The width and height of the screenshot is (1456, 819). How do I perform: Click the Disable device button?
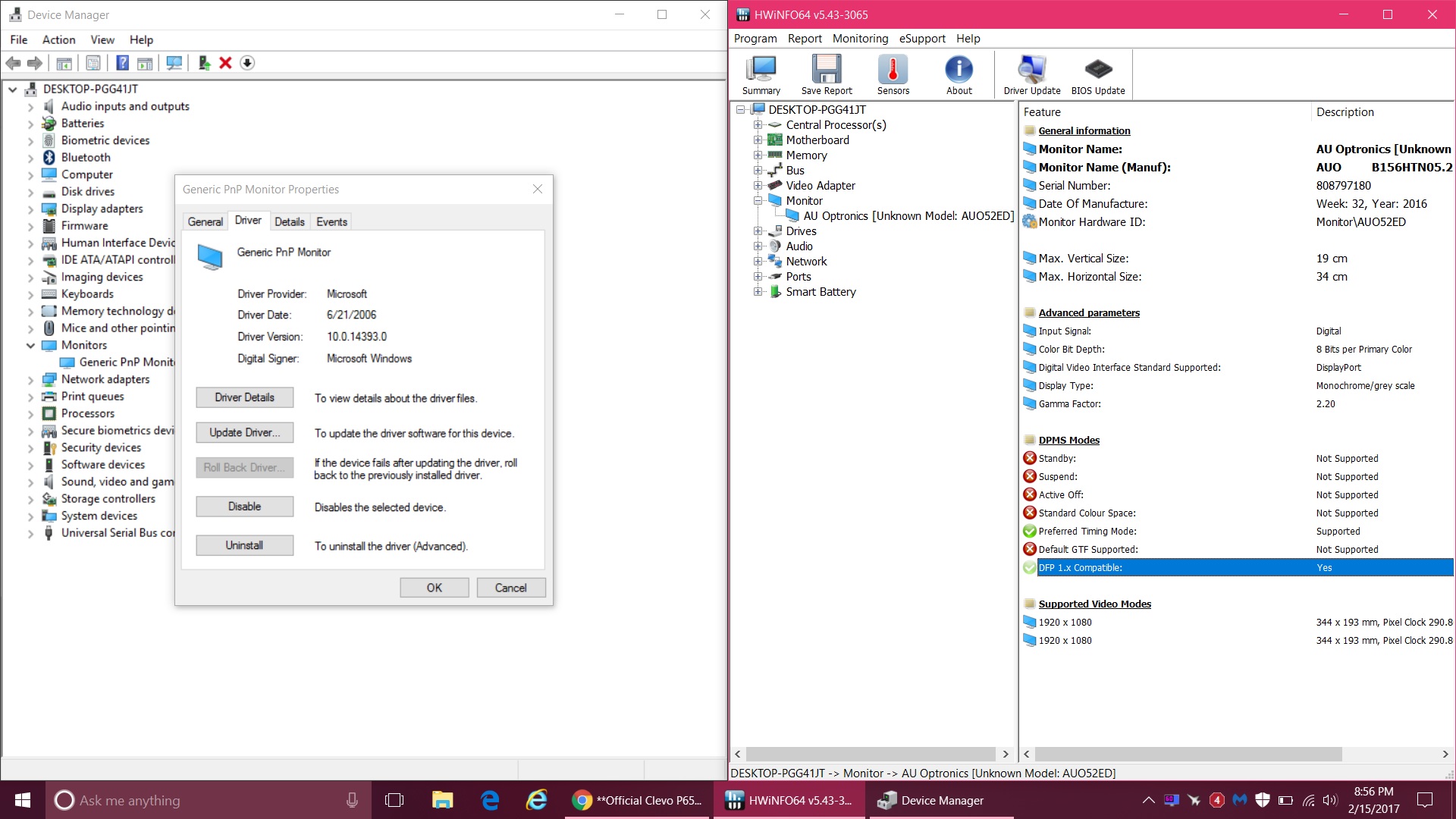point(244,507)
